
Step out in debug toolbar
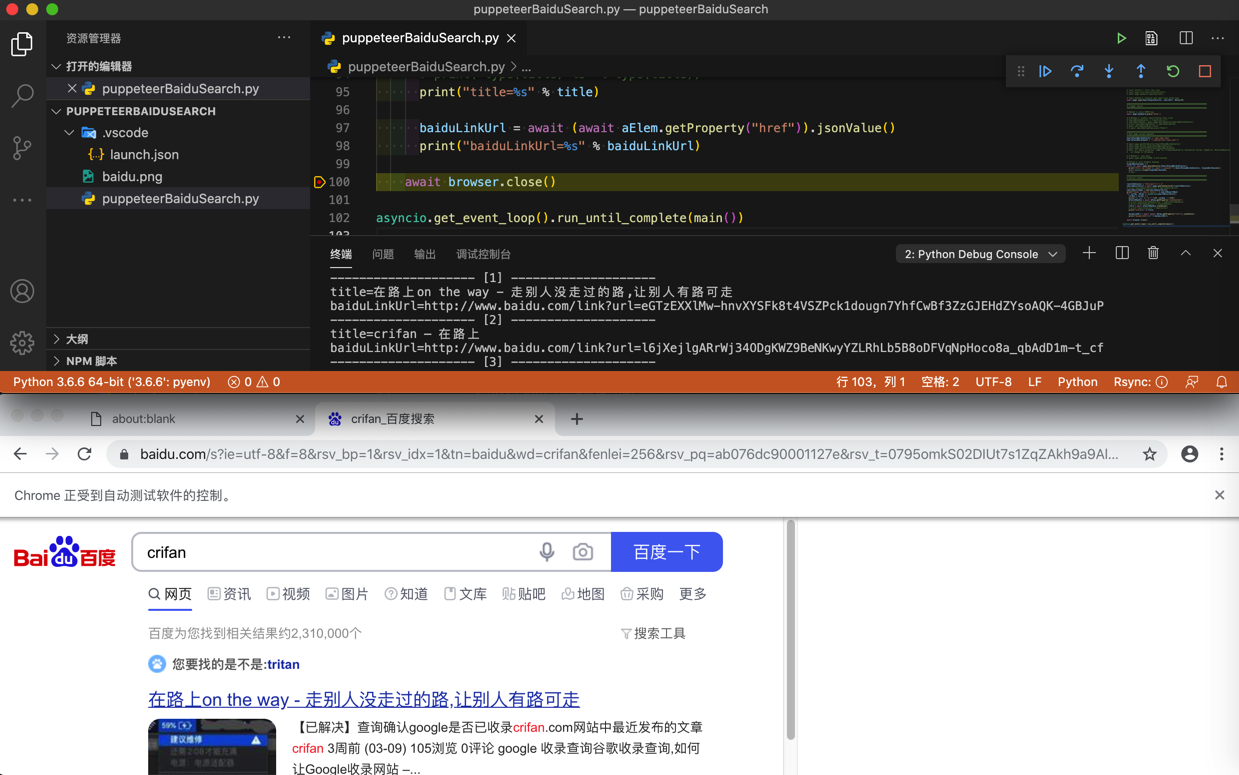tap(1141, 71)
